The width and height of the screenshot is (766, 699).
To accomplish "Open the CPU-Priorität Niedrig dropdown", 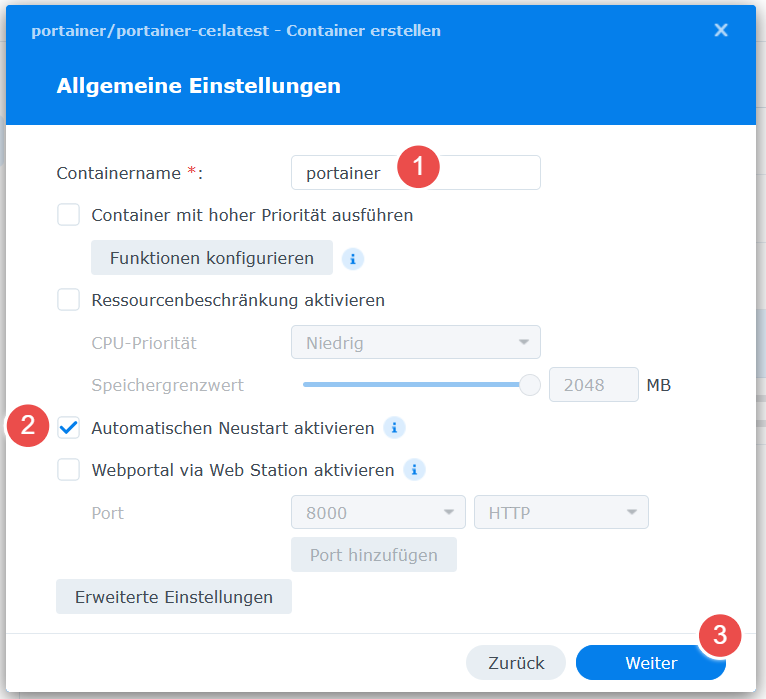I will [416, 342].
